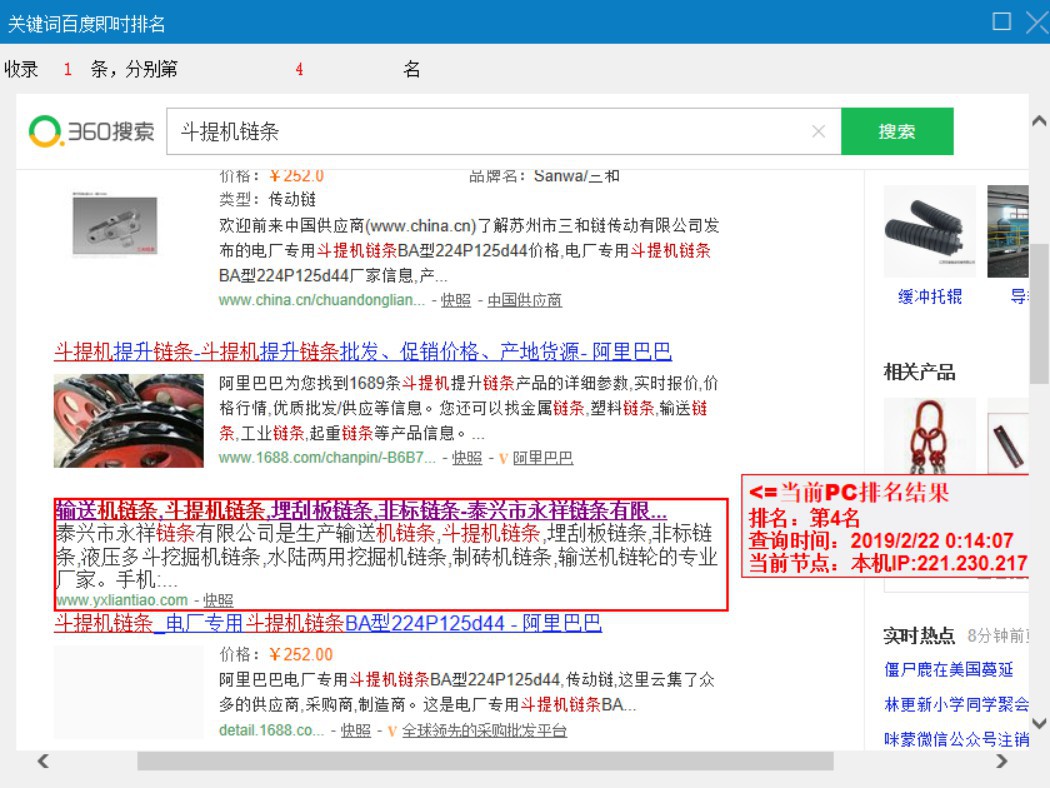Close the 关键词百度即时排名 window
Viewport: 1050px width, 788px height.
tap(1038, 22)
